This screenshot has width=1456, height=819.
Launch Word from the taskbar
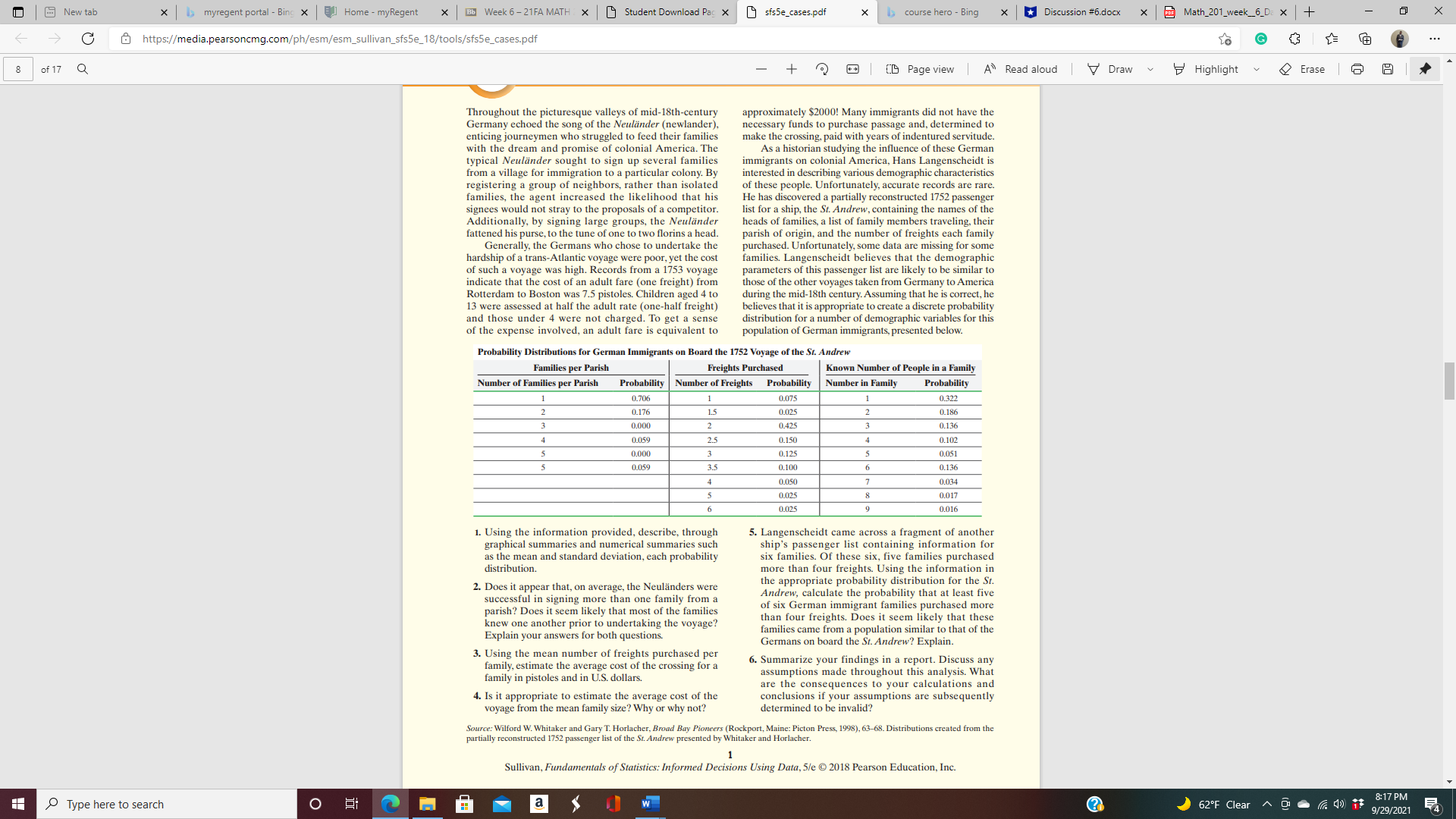(x=649, y=804)
